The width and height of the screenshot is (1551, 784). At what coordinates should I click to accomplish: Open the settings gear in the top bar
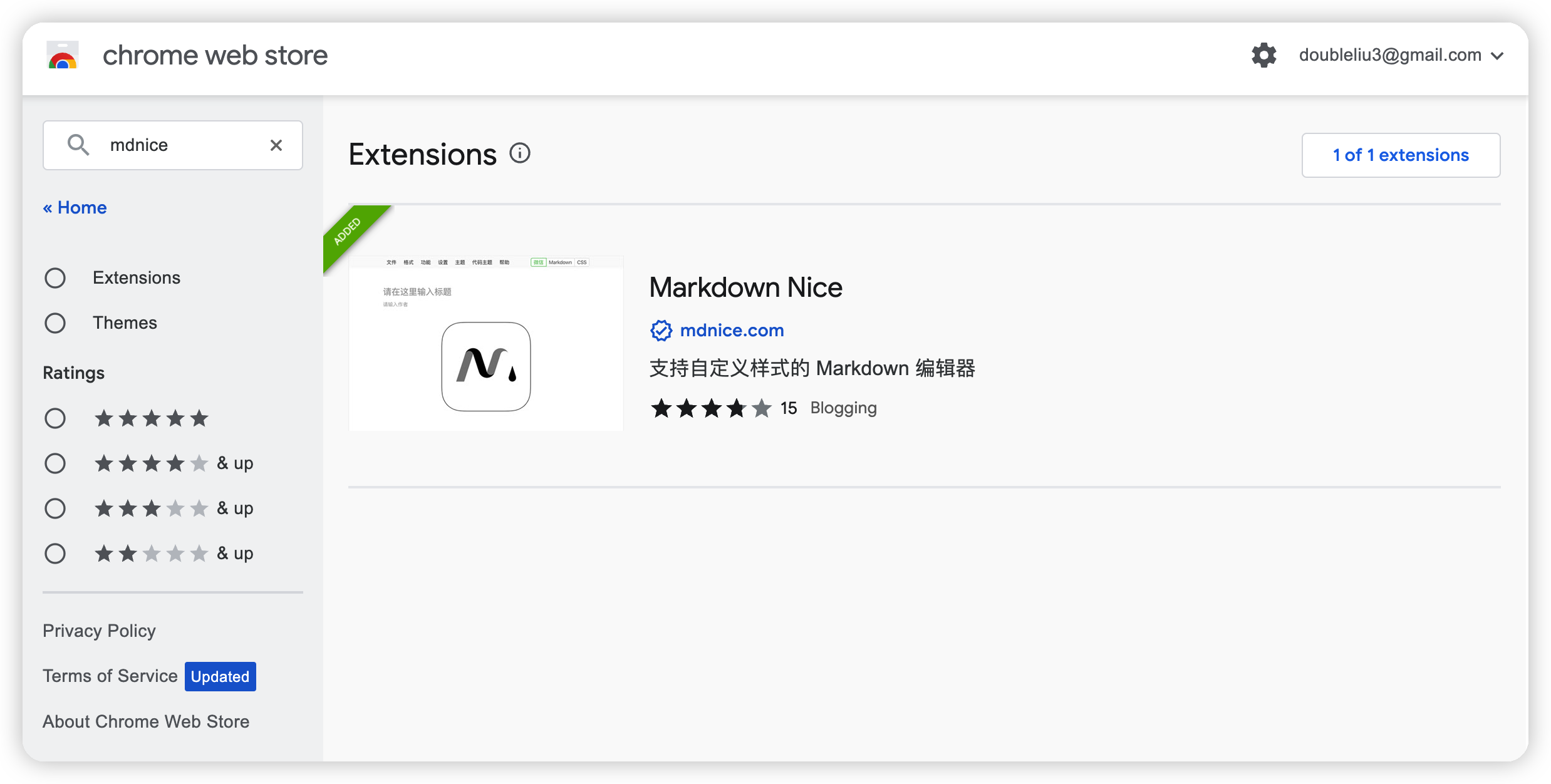pos(1264,55)
